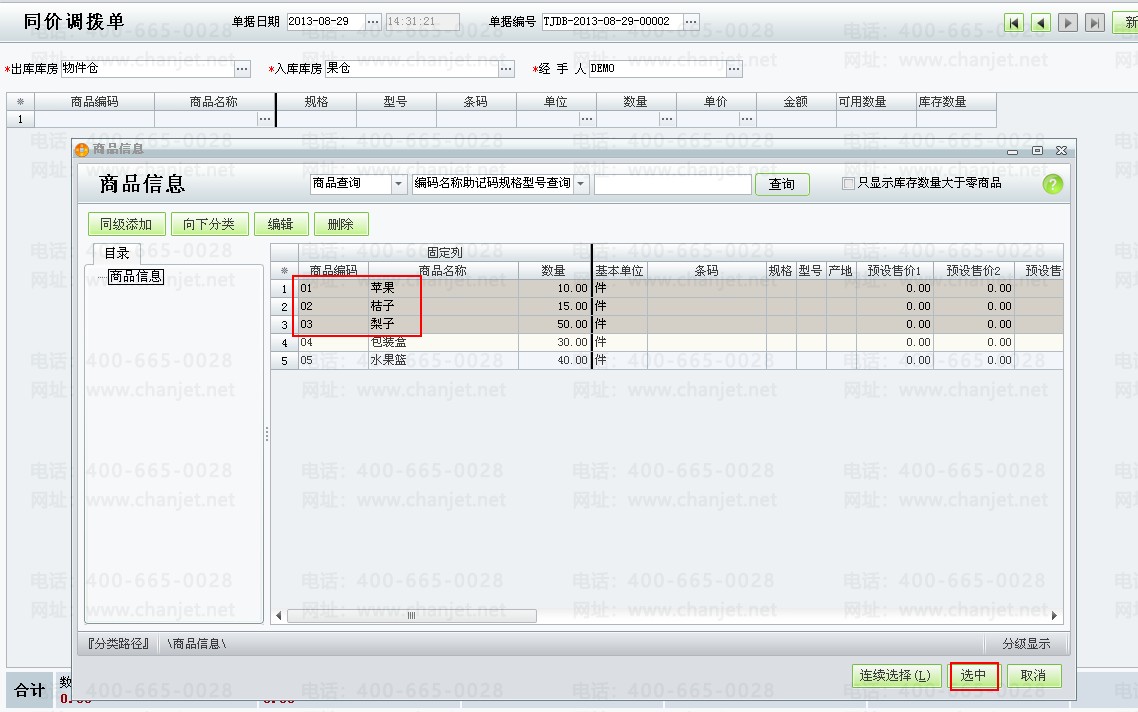Go to the next record arrow
This screenshot has height=712, width=1138.
[1068, 23]
